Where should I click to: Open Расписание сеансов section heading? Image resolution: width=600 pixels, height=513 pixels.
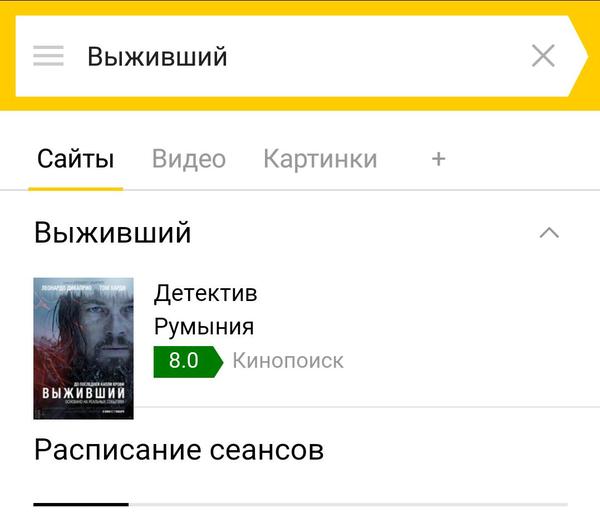pyautogui.click(x=179, y=450)
